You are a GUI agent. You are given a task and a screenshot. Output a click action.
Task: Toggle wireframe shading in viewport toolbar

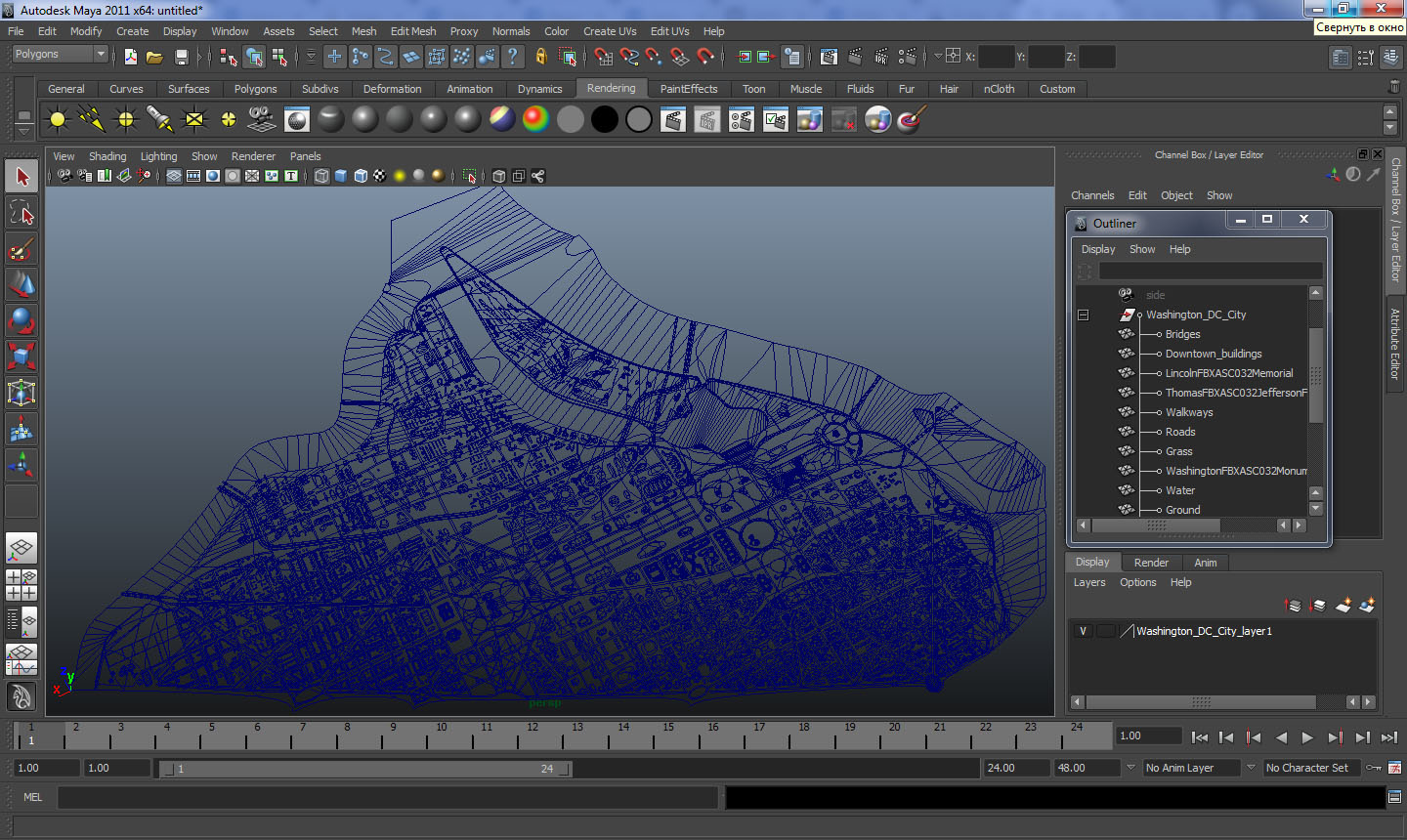tap(321, 176)
